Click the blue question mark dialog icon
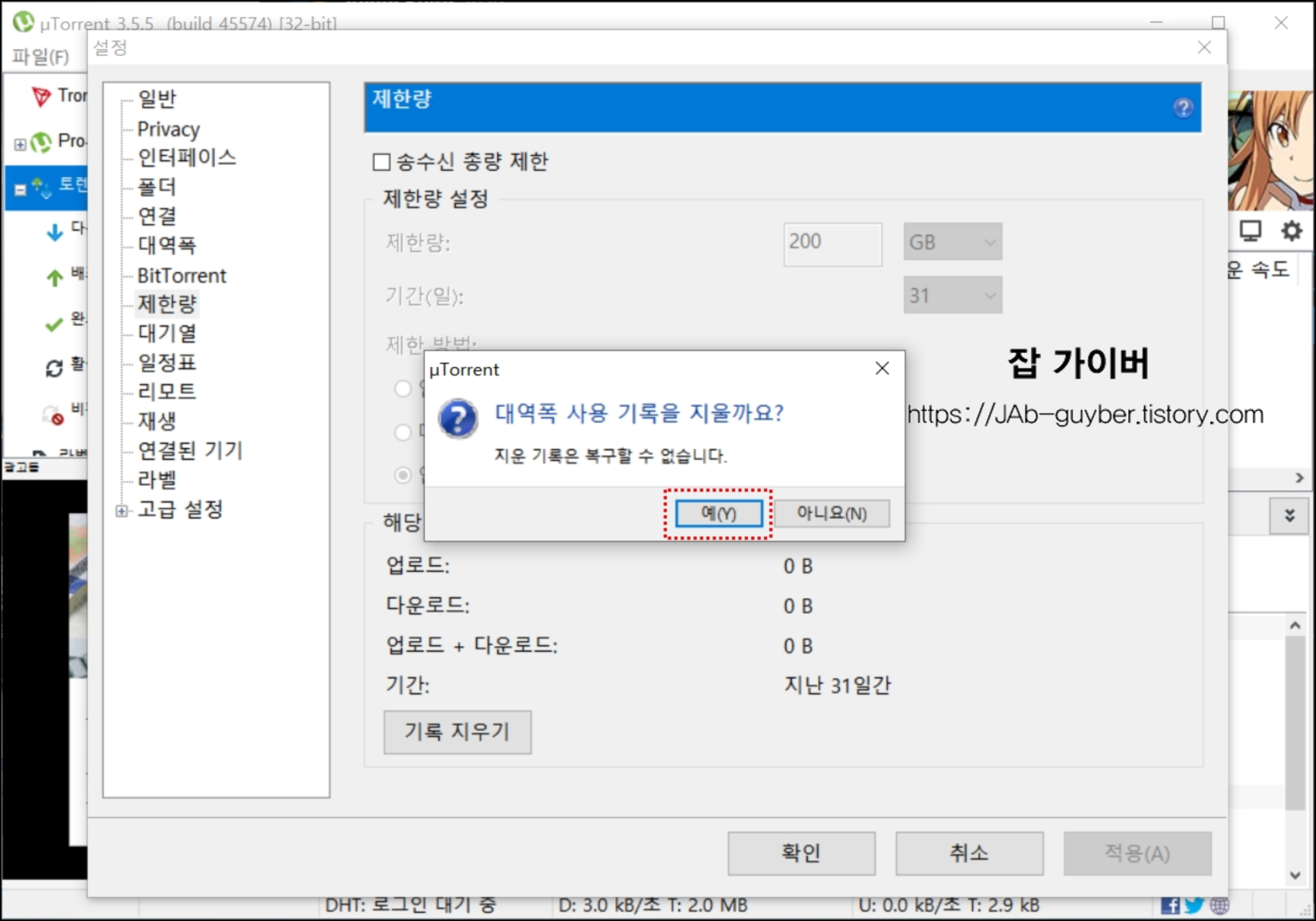 458,419
